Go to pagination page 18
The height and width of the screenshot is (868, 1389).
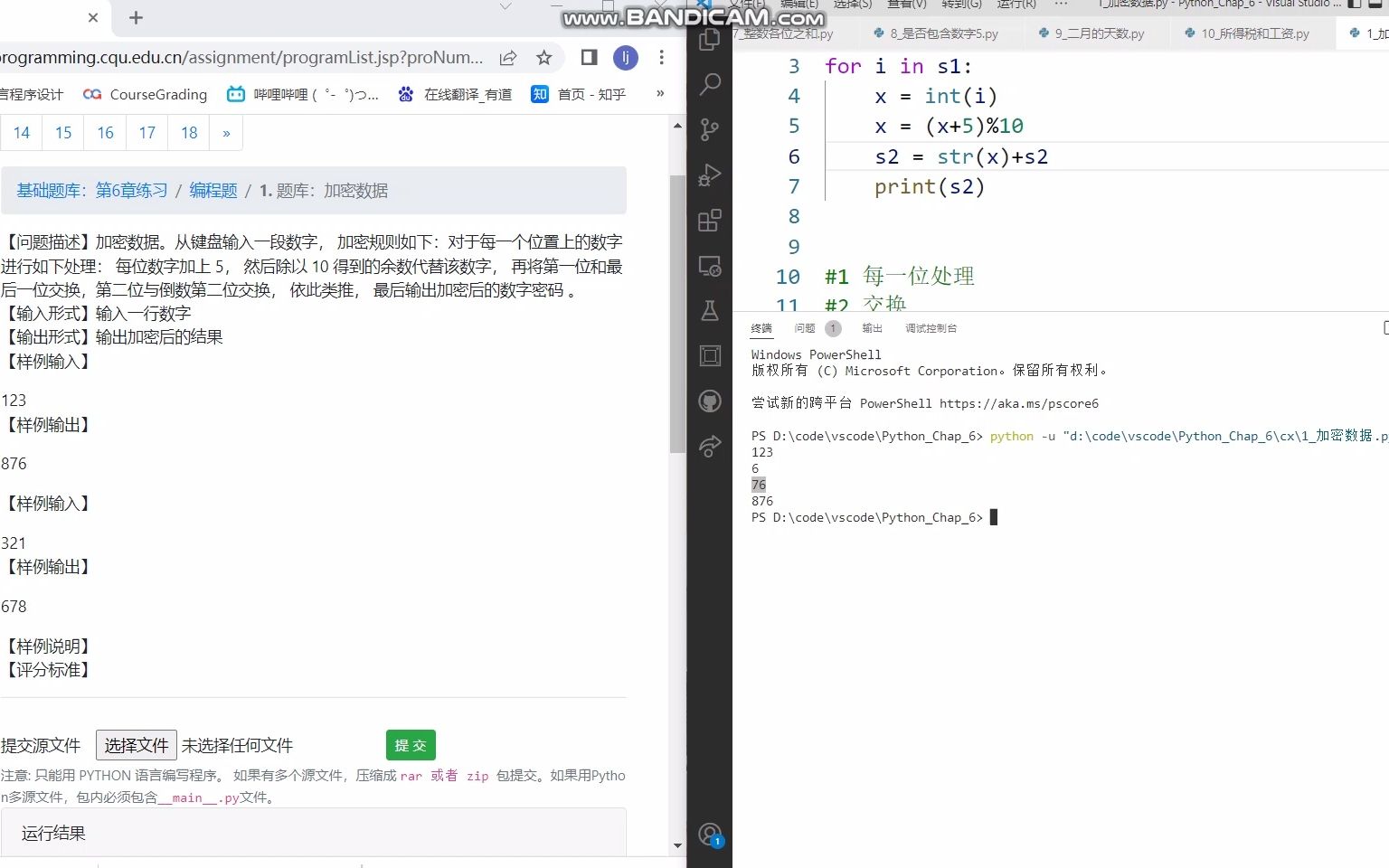pyautogui.click(x=188, y=133)
